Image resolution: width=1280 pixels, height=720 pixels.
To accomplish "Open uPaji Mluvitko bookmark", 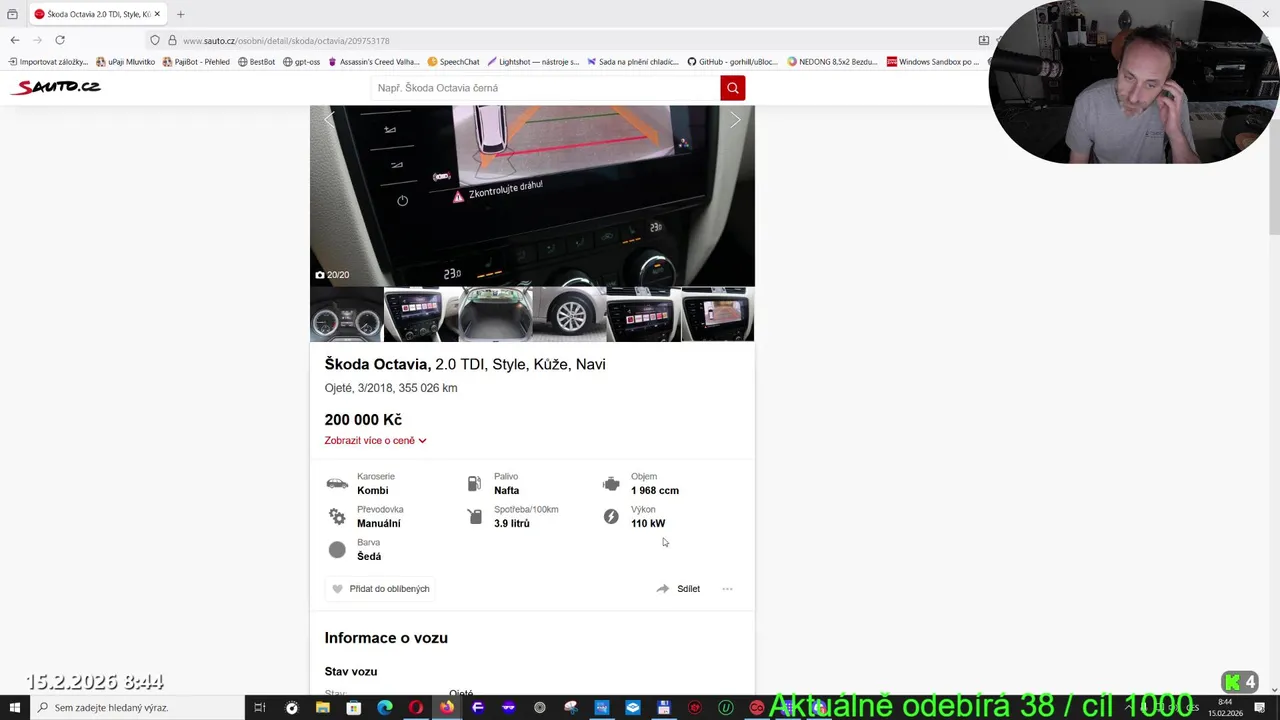I will coord(126,62).
